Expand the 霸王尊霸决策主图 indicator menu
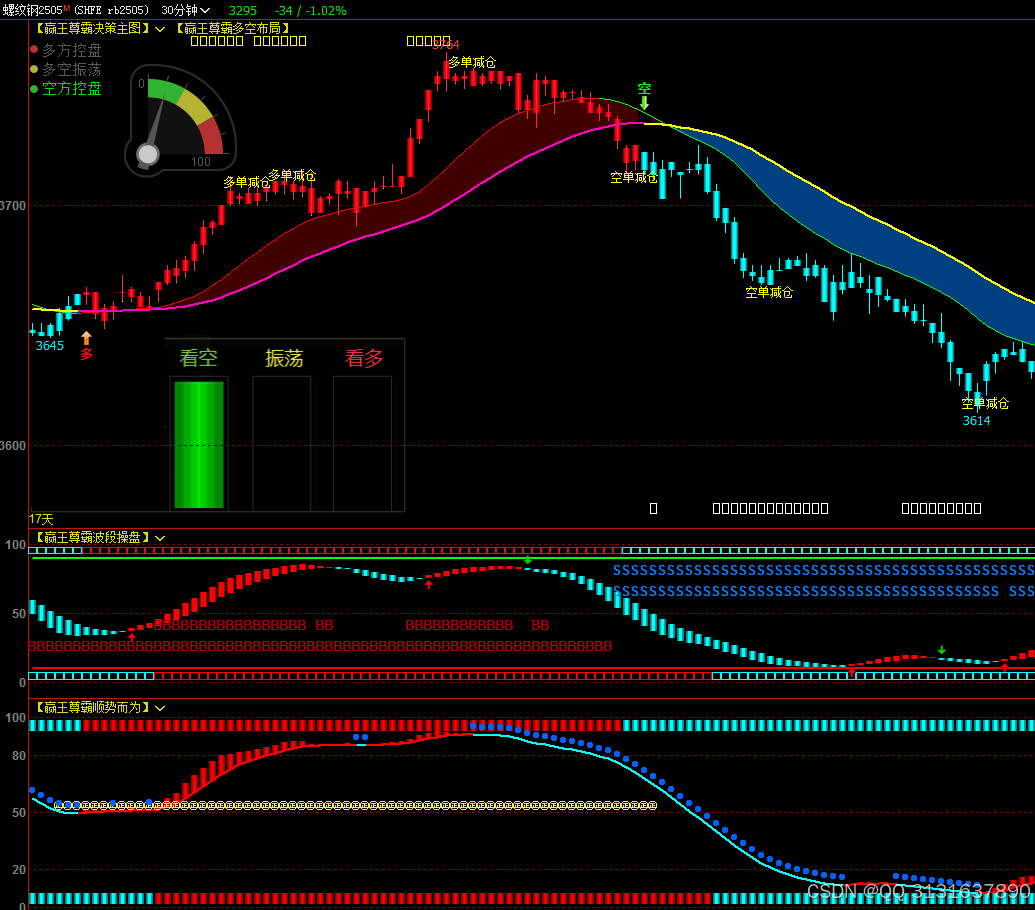Viewport: 1035px width, 910px height. coord(160,29)
